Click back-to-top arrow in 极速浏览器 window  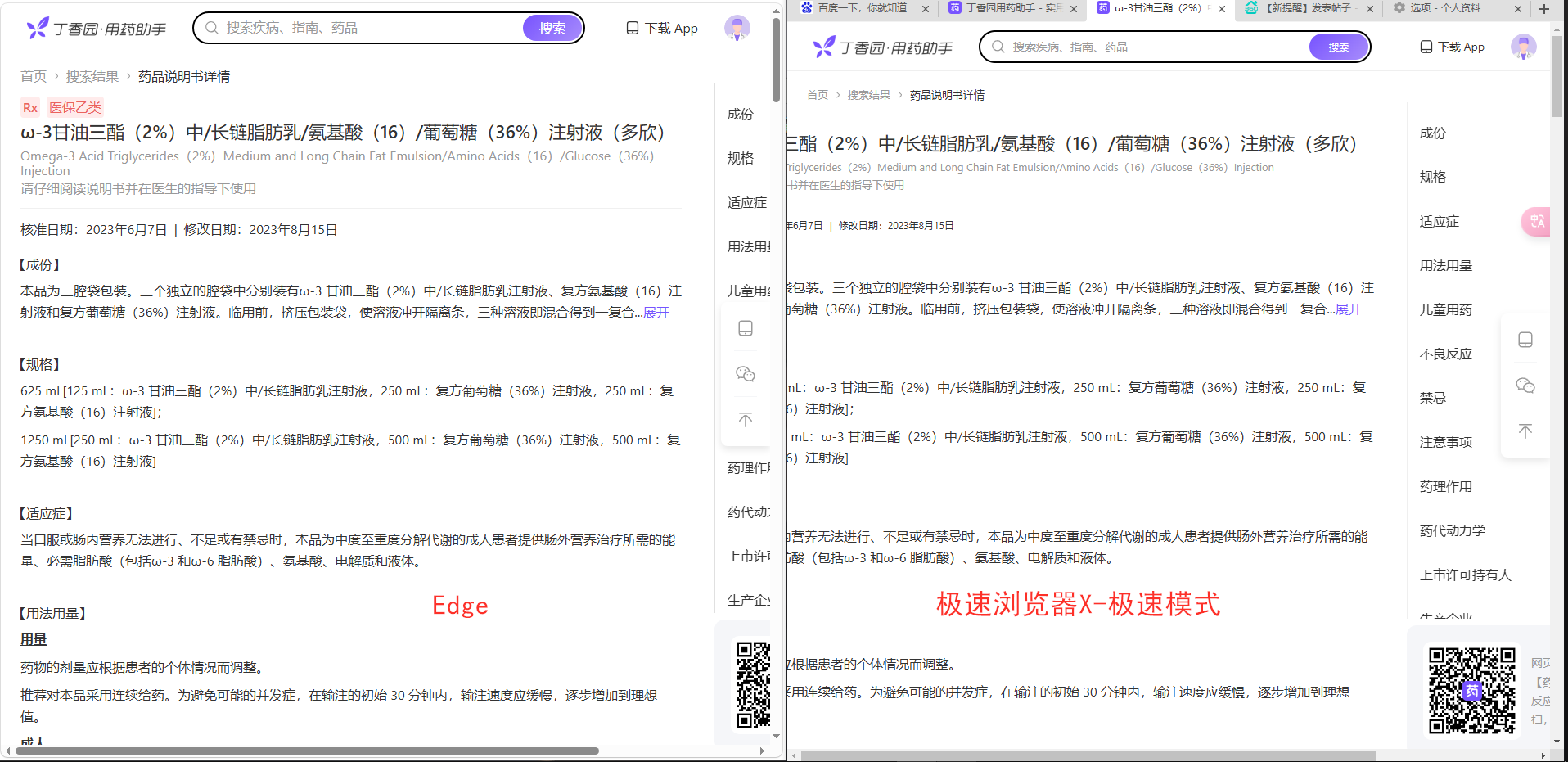pyautogui.click(x=1525, y=431)
